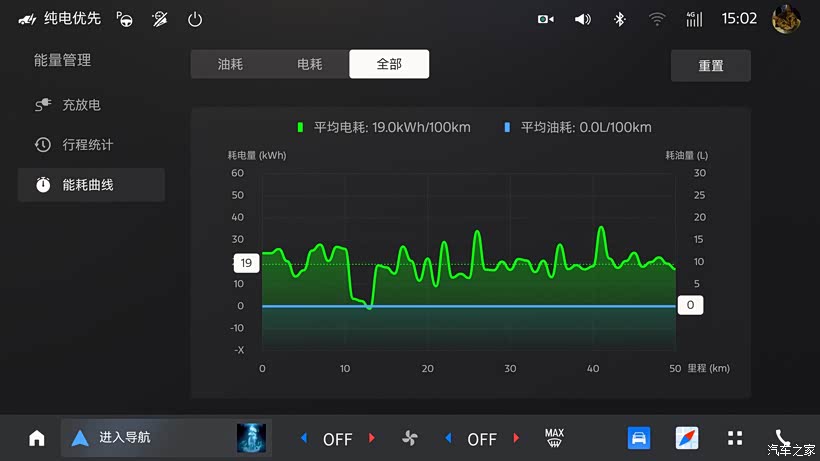The image size is (820, 461).
Task: Open the parking steering wheel assist icon
Action: click(x=124, y=19)
